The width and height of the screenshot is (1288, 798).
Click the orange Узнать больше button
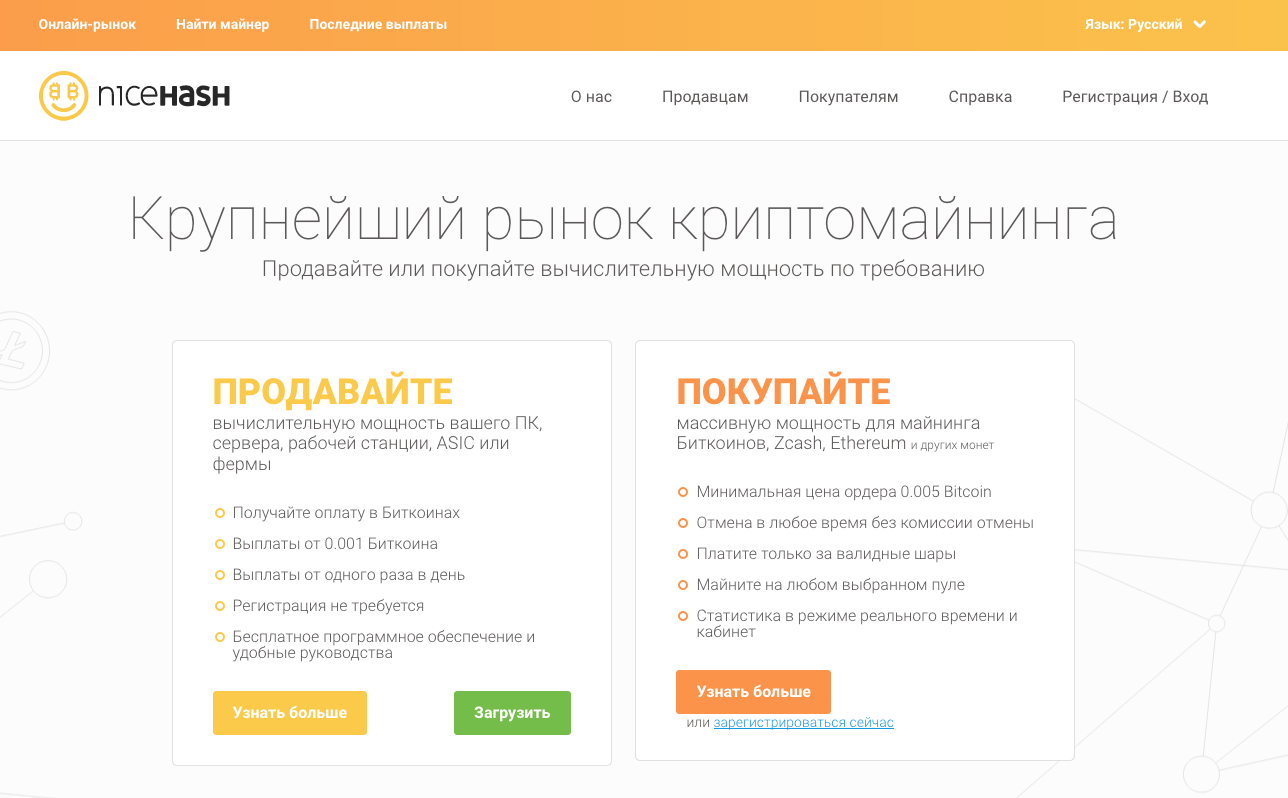[753, 692]
